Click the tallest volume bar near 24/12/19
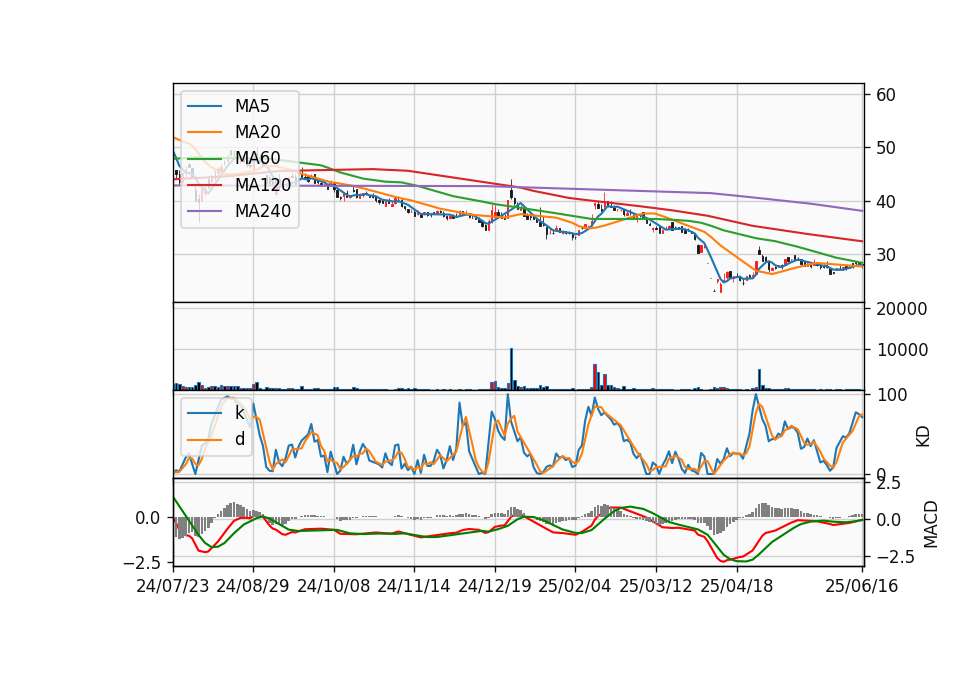960x690 pixels. tap(511, 369)
